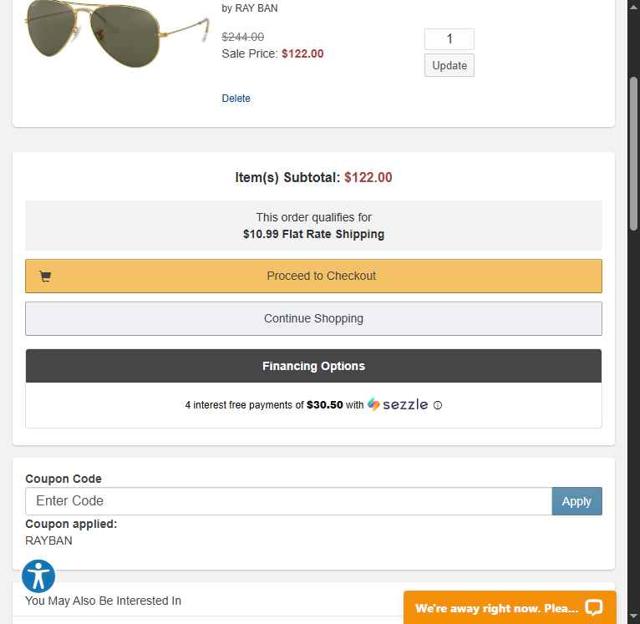Click the "by RAY BAN" brand text
The width and height of the screenshot is (640, 624).
(x=250, y=8)
